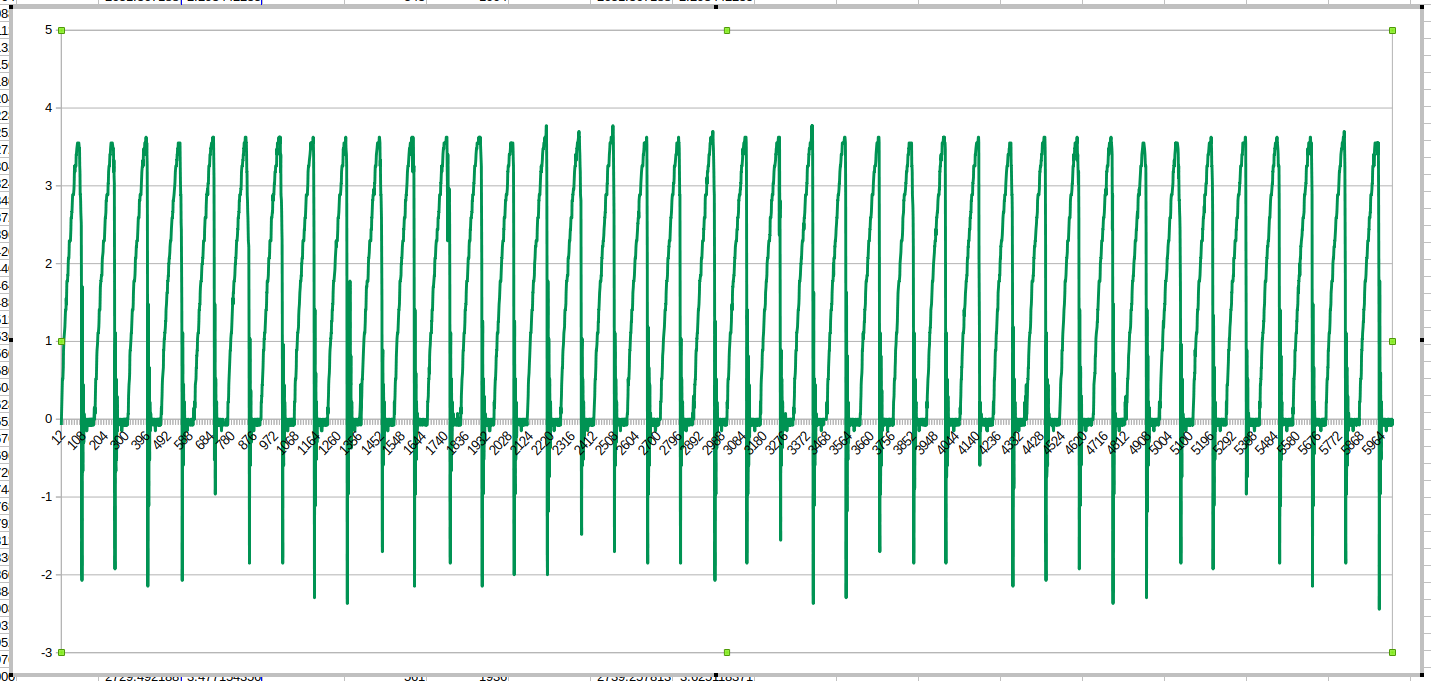Click the cell containing 2739.257813
This screenshot has height=681, width=1431.
[x=635, y=677]
